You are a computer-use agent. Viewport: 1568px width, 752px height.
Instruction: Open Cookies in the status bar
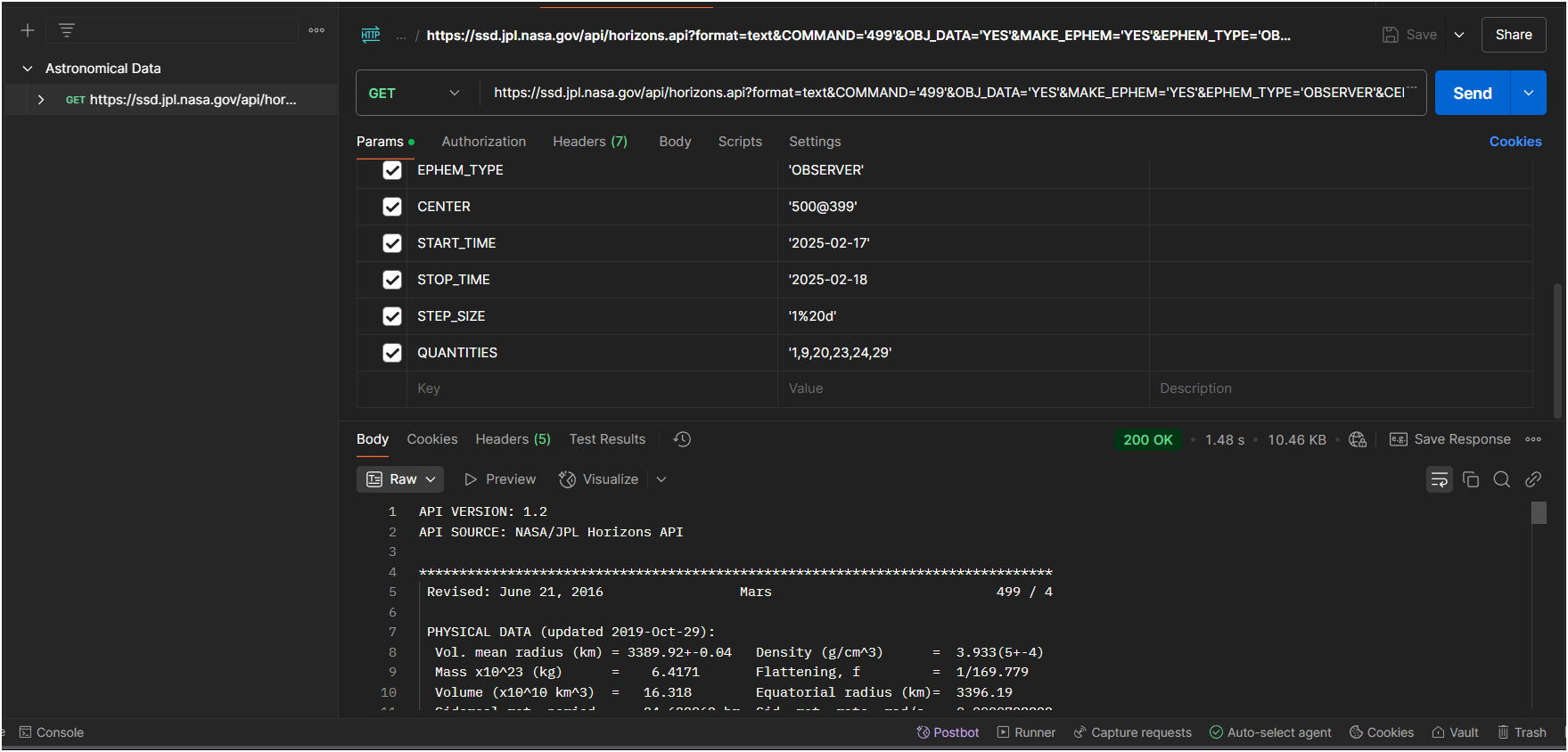coord(1382,732)
